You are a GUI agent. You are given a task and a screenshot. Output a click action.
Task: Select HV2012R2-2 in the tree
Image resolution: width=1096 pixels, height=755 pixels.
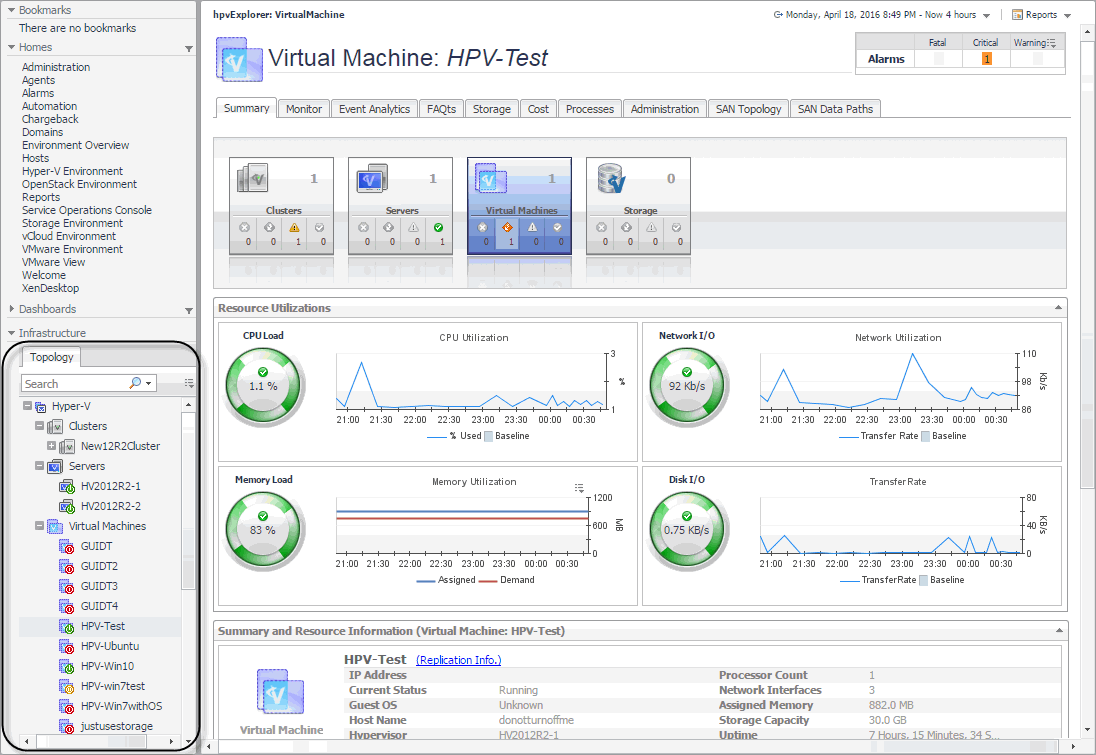[x=111, y=506]
